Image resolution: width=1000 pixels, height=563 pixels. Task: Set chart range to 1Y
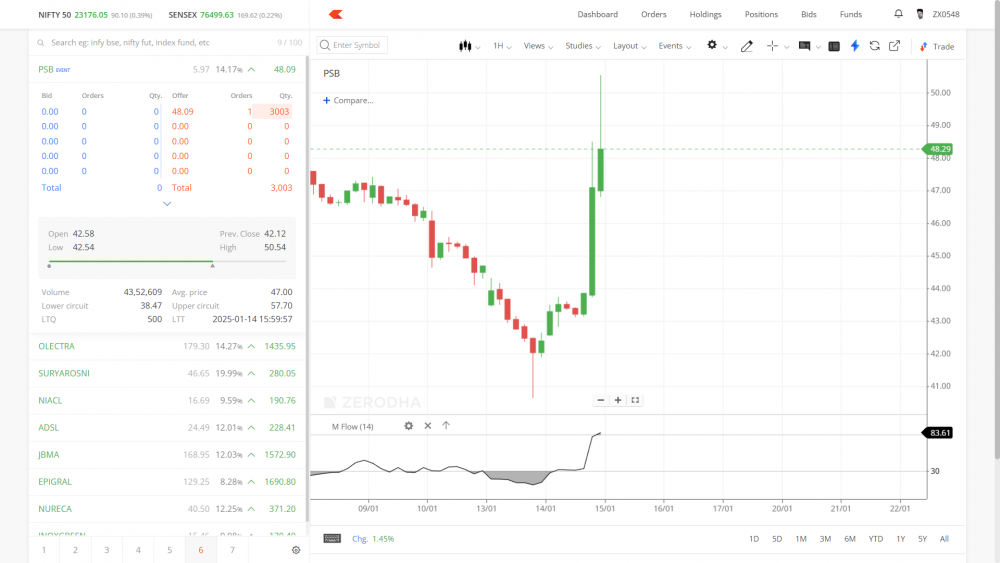901,539
